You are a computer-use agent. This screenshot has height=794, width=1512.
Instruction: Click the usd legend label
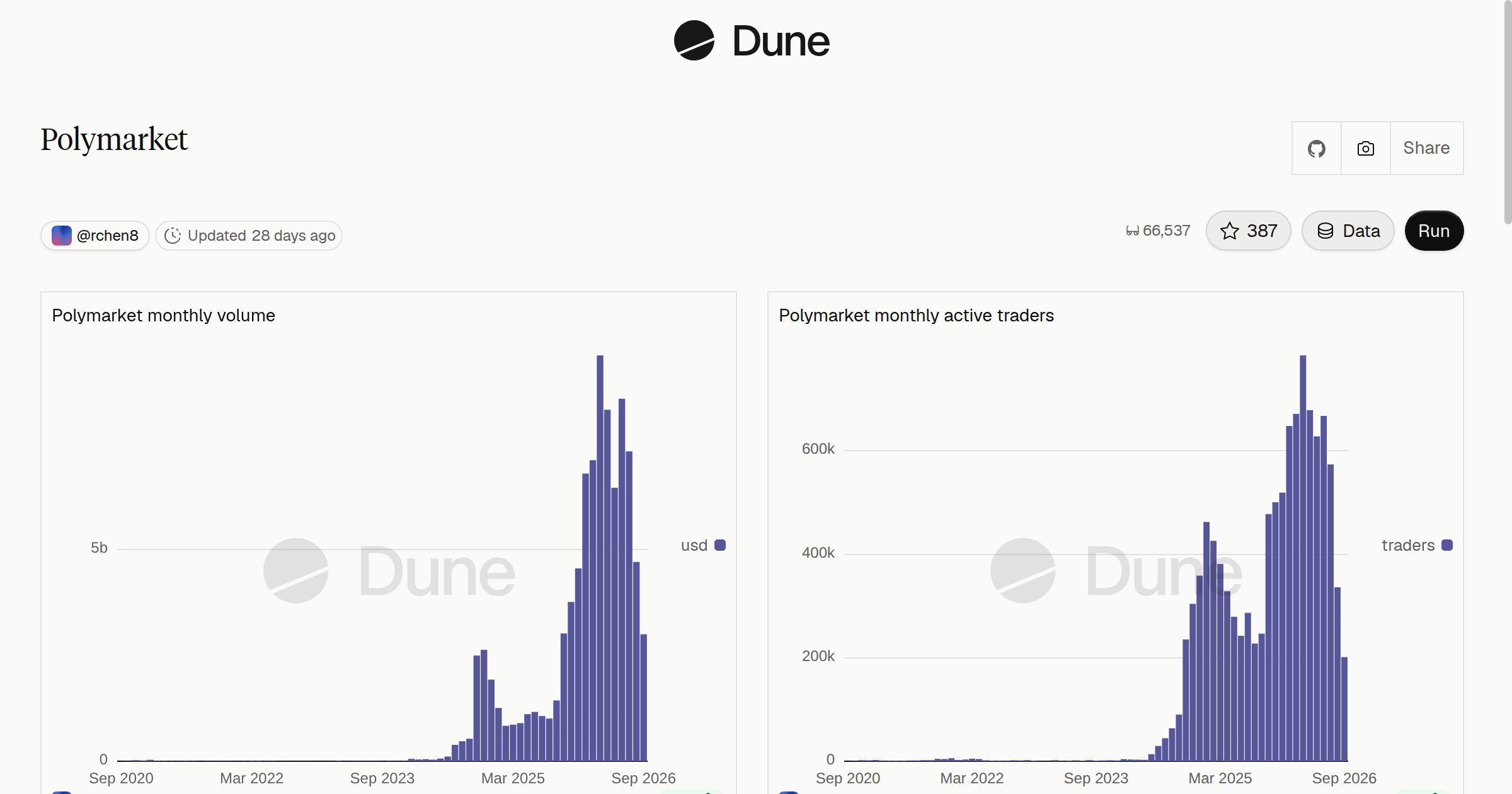(x=694, y=545)
